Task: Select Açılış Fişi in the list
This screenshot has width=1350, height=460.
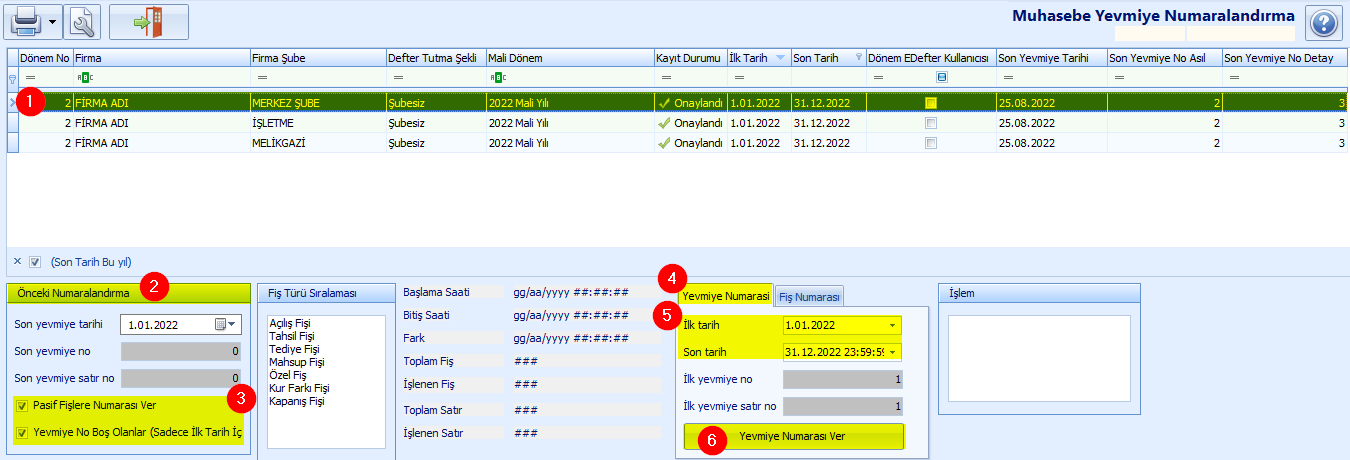Action: click(x=291, y=322)
